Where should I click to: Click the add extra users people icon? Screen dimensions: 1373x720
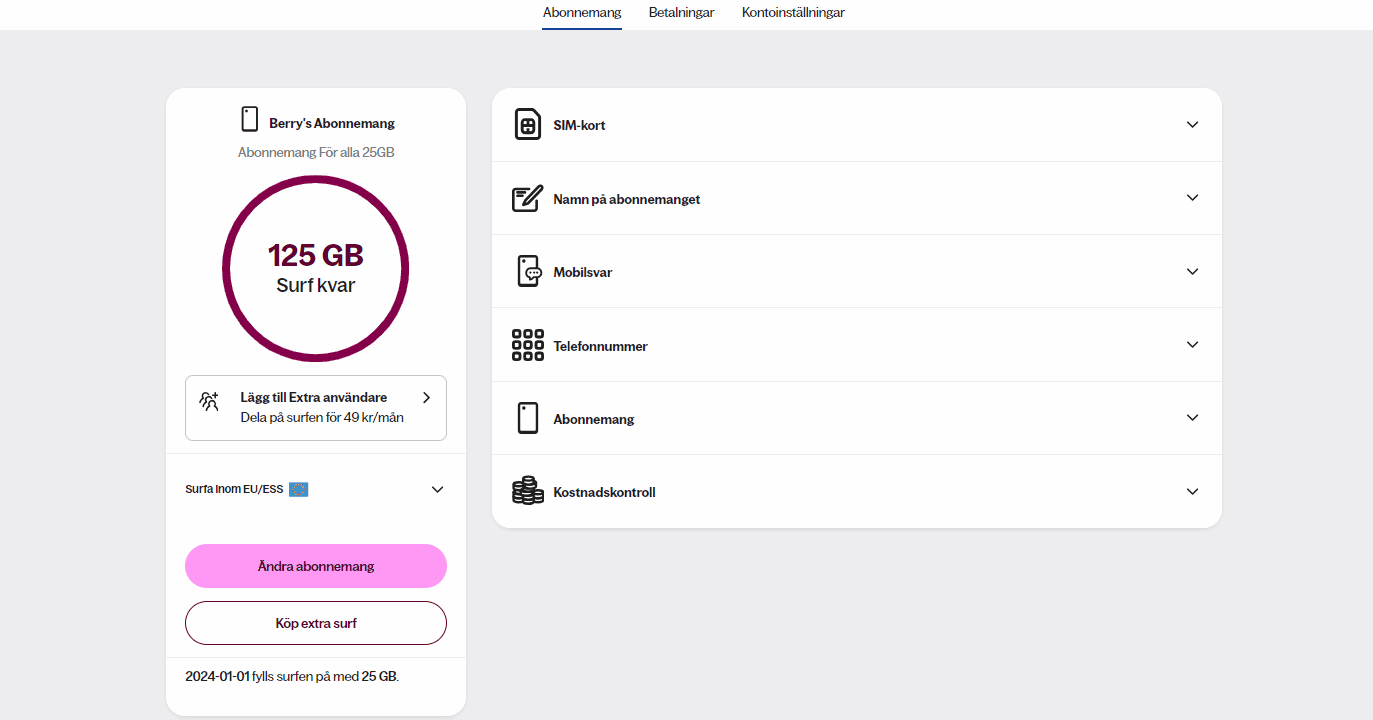pyautogui.click(x=209, y=402)
